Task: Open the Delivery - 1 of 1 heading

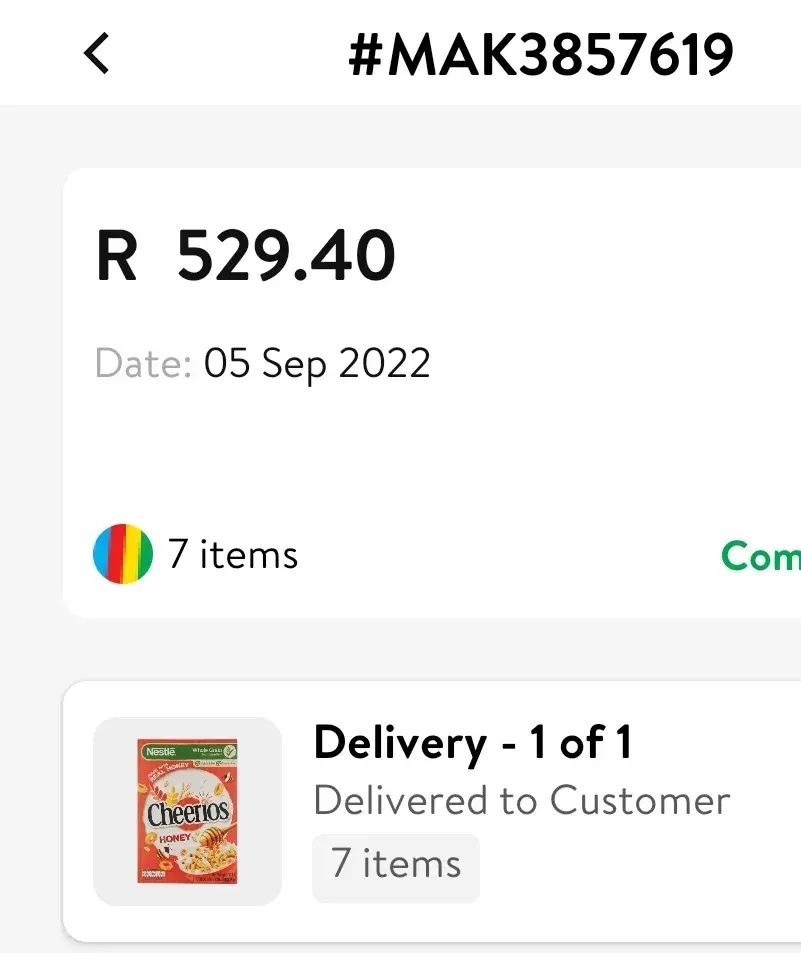Action: tap(473, 743)
